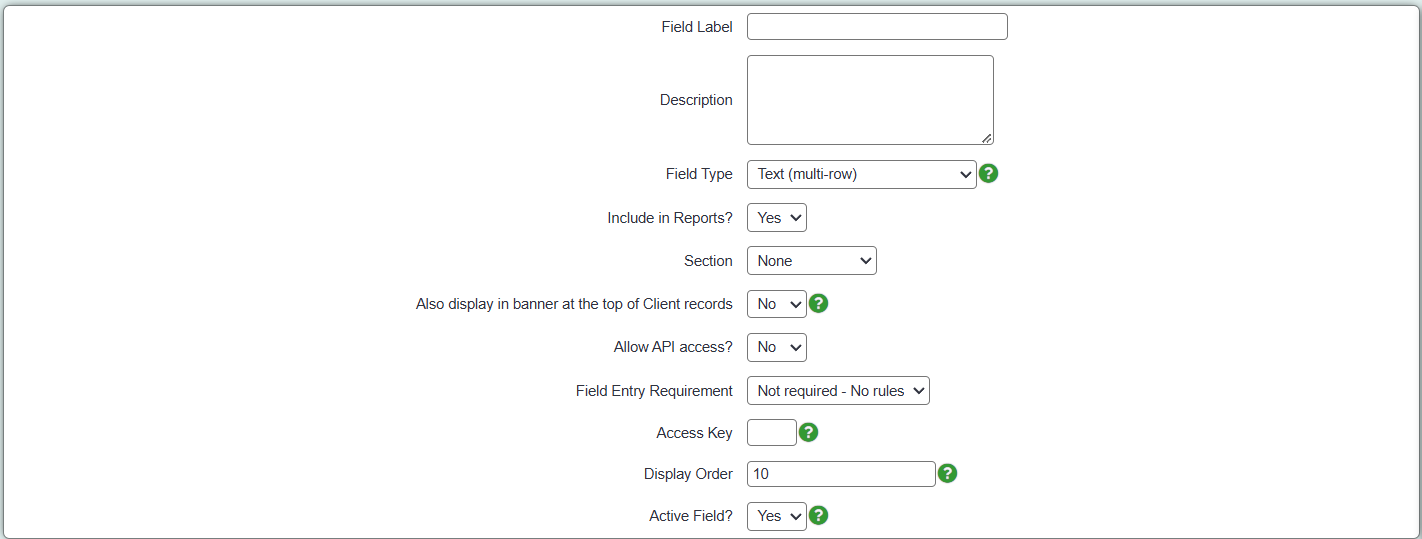This screenshot has width=1422, height=539.
Task: Click the Display Order field containing 10
Action: tap(841, 474)
